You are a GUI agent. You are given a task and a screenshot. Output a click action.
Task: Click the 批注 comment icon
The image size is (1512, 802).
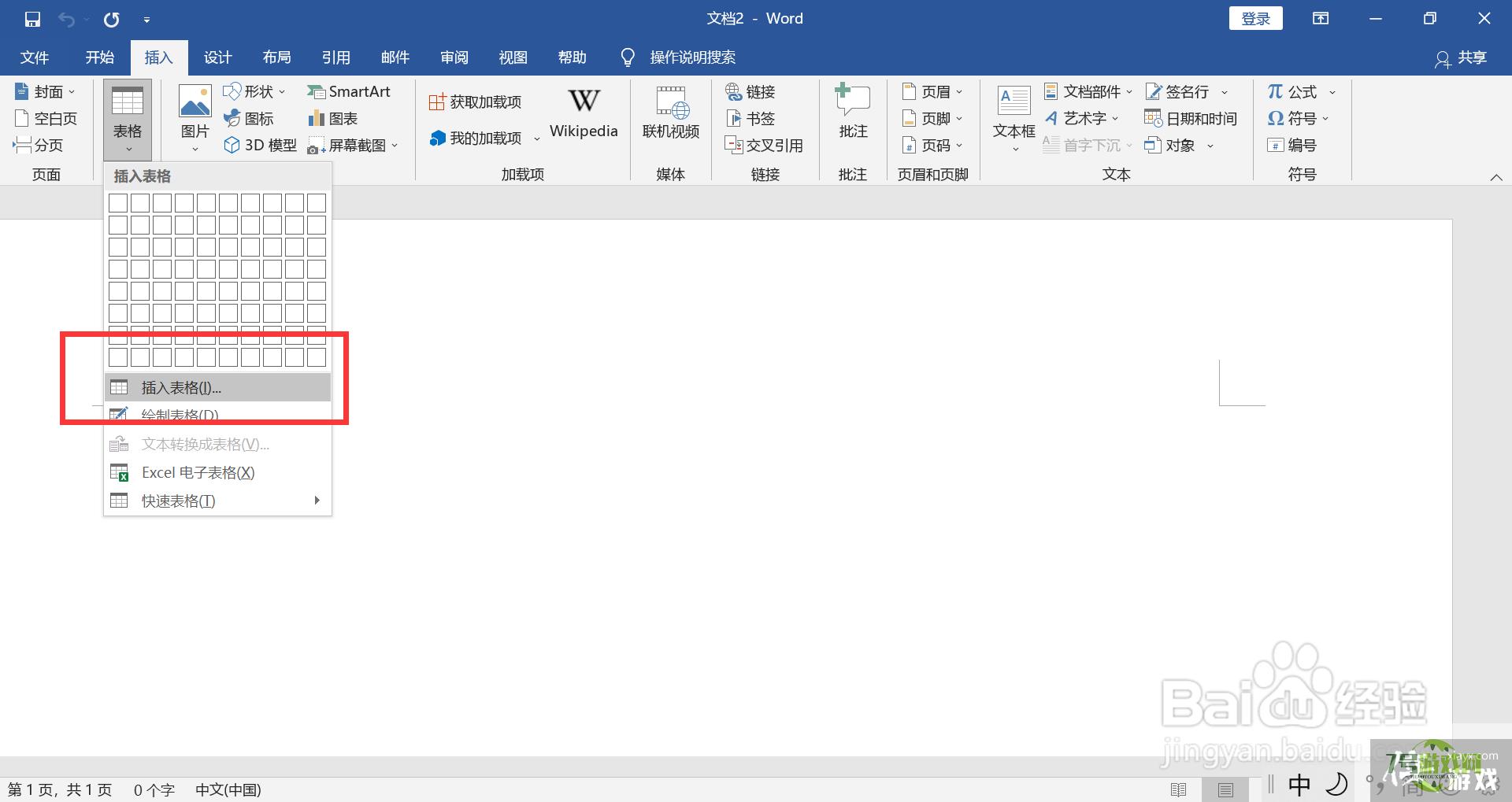tap(853, 112)
